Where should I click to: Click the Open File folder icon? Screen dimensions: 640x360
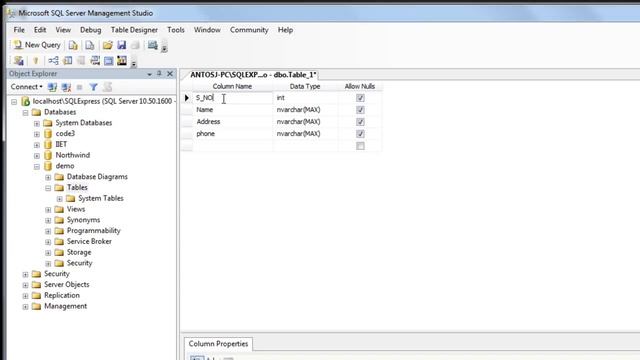click(x=107, y=45)
